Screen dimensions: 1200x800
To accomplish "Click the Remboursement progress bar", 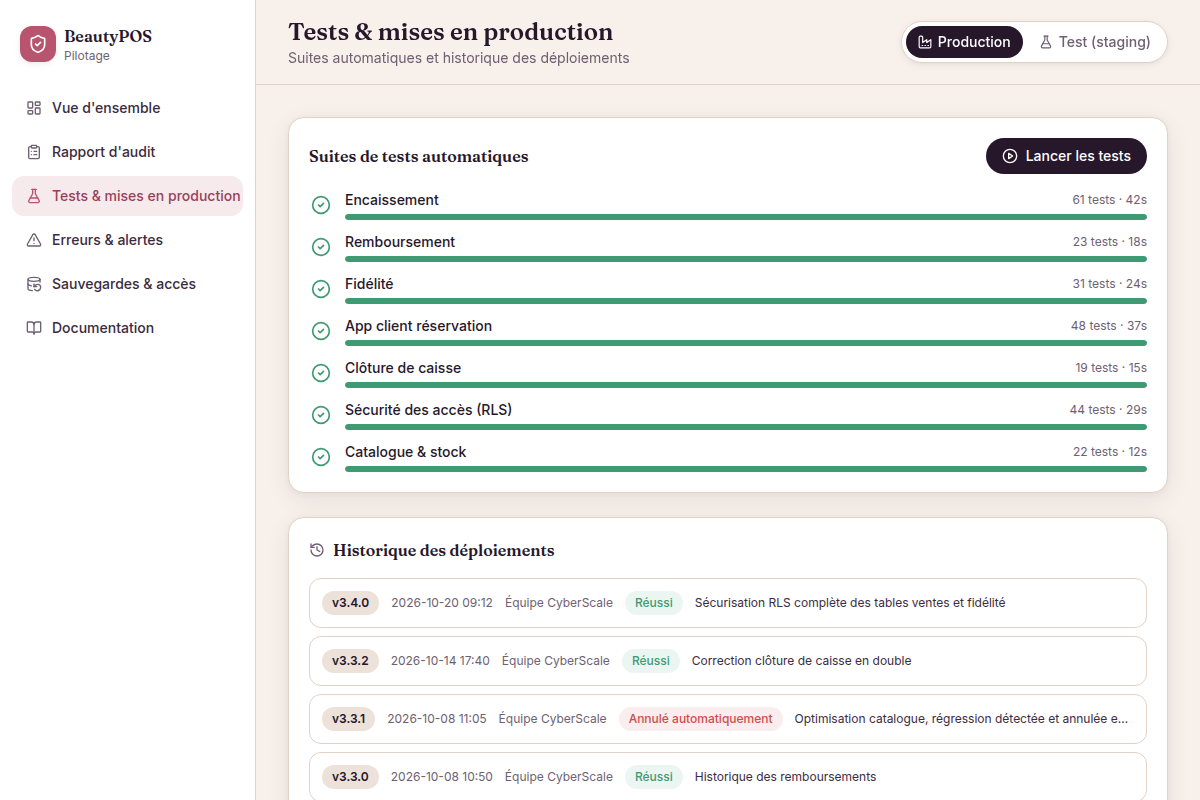I will pos(746,259).
